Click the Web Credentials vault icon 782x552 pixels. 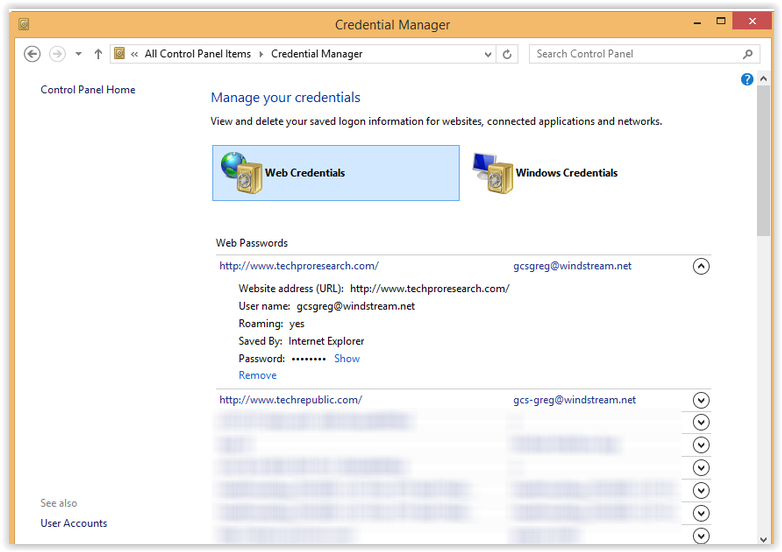[x=240, y=173]
